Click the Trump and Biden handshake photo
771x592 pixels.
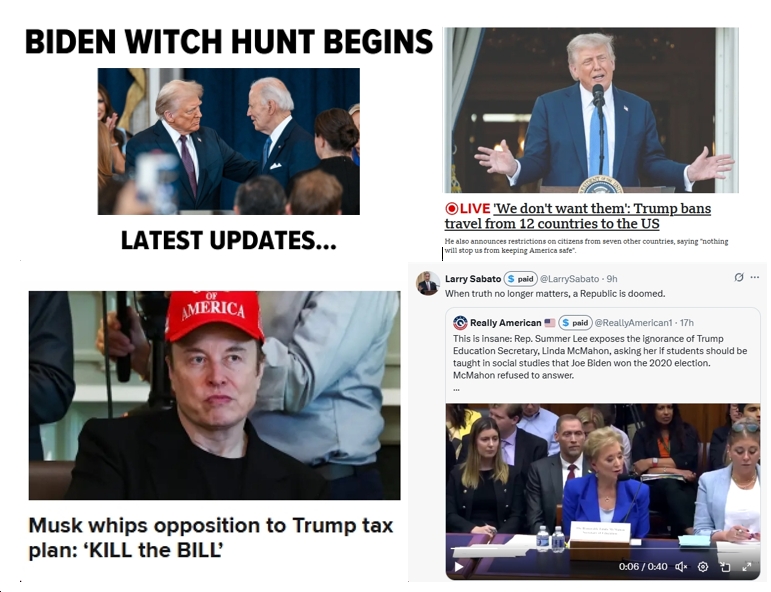coord(229,141)
